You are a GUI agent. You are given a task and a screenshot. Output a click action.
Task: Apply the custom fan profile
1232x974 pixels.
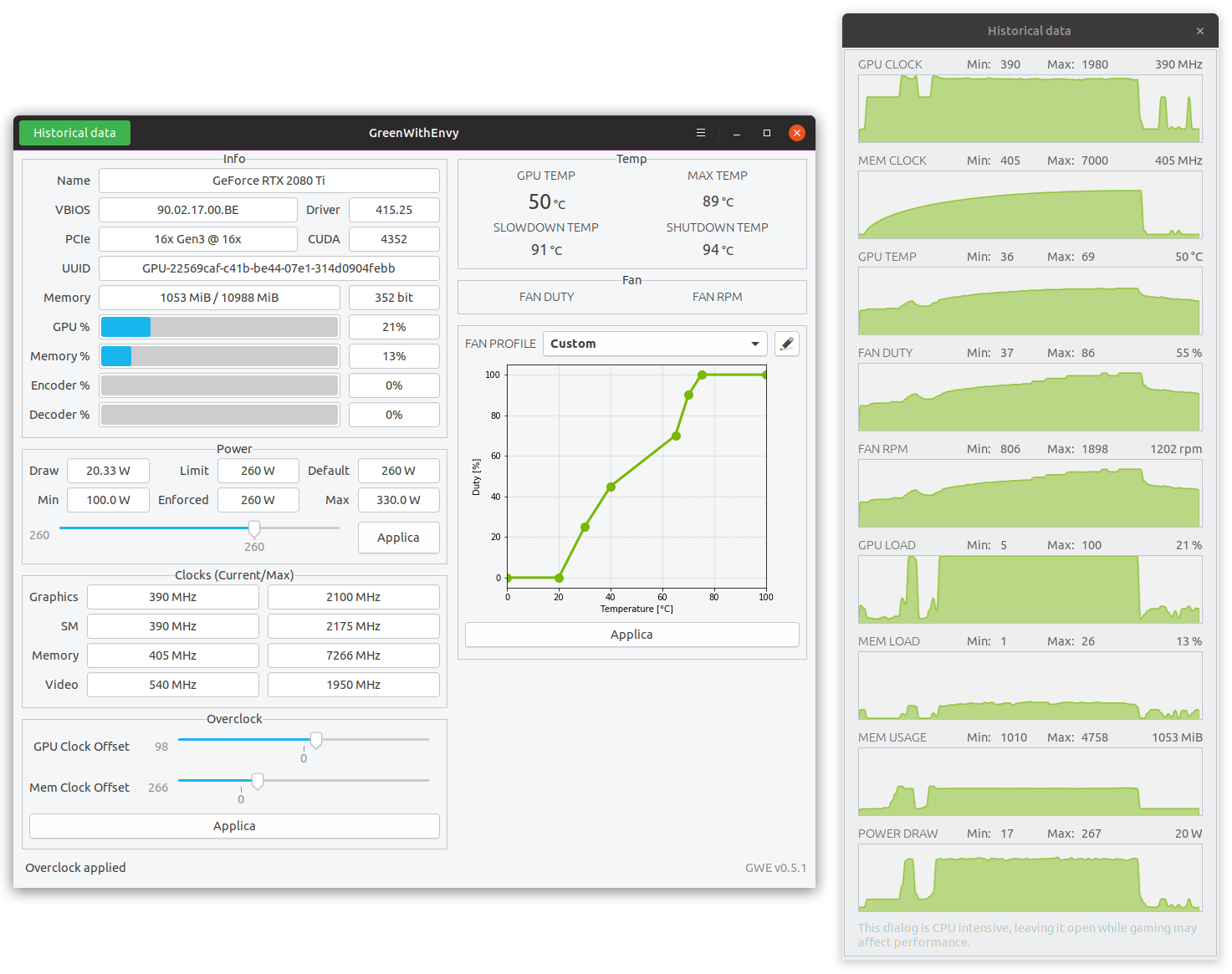click(x=631, y=635)
